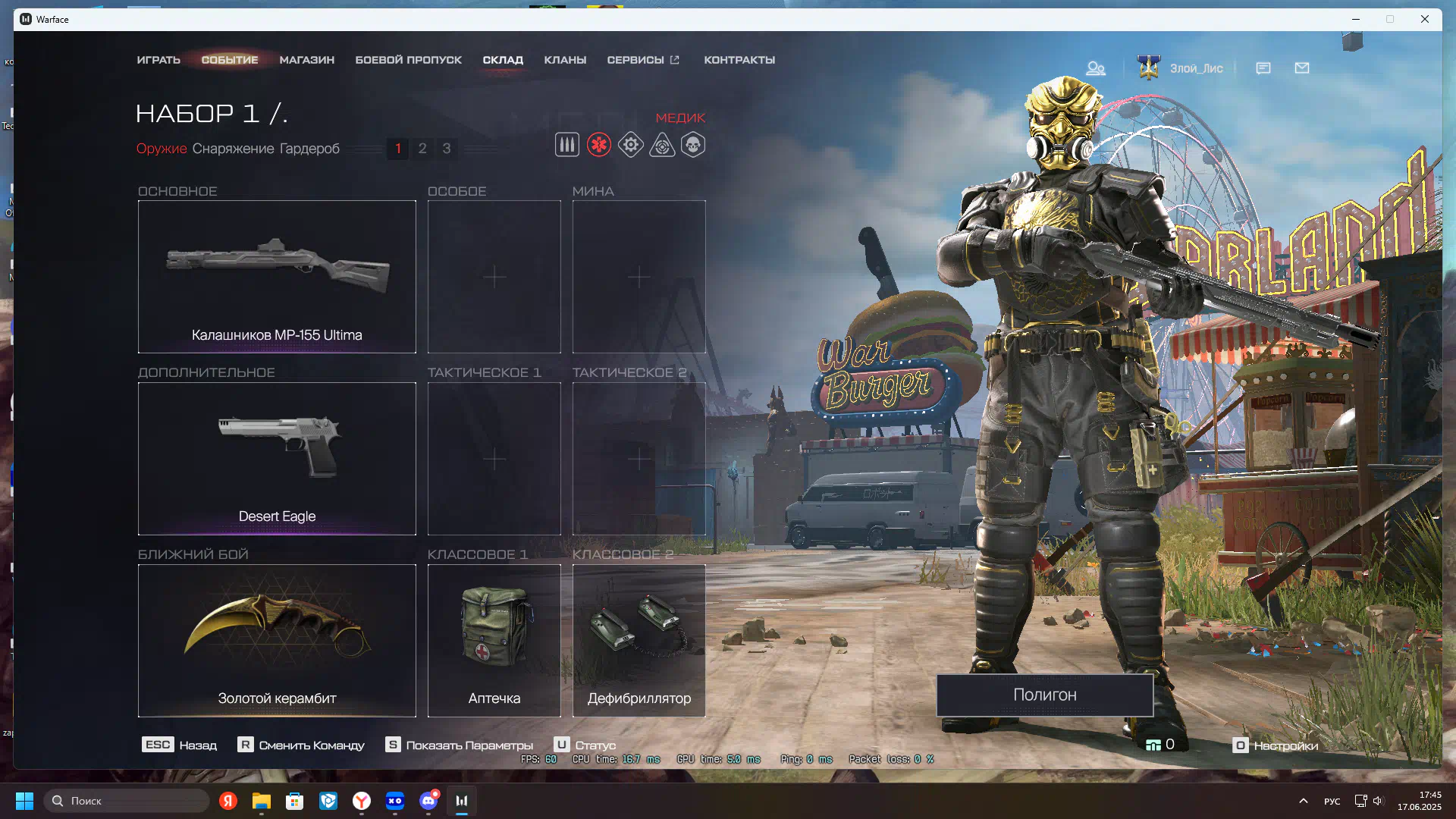
Task: Open Yandex Browser from taskbar
Action: click(x=362, y=801)
